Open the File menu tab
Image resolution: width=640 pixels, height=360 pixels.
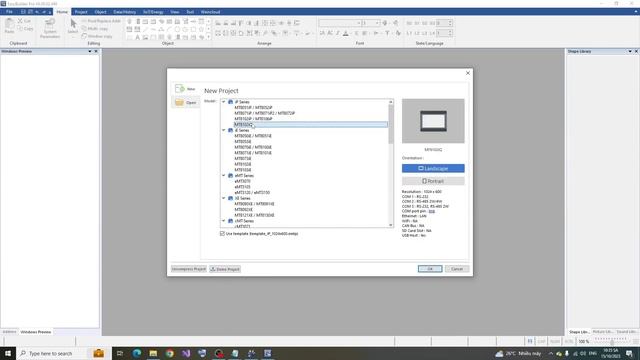click(9, 12)
